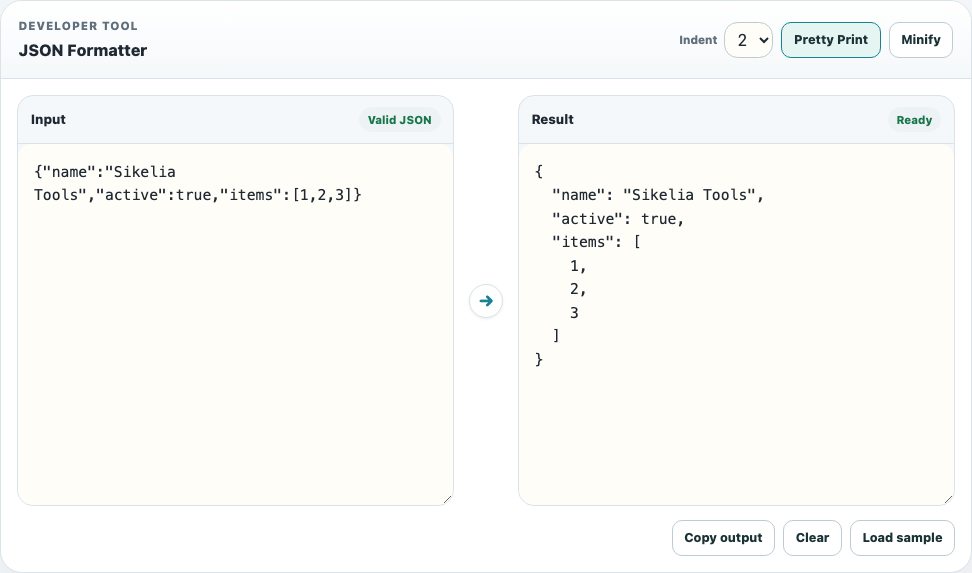Screen dimensions: 972x573
Task: Click the Ready status badge
Action: coord(914,120)
